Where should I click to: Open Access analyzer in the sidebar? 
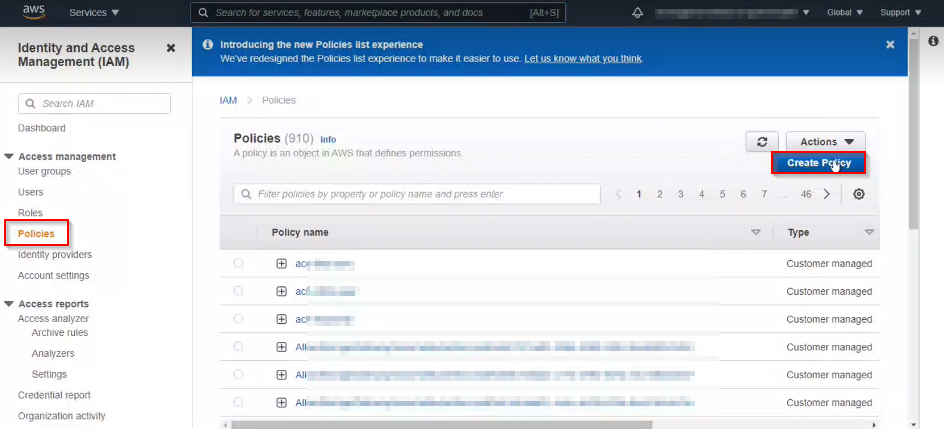tap(53, 318)
